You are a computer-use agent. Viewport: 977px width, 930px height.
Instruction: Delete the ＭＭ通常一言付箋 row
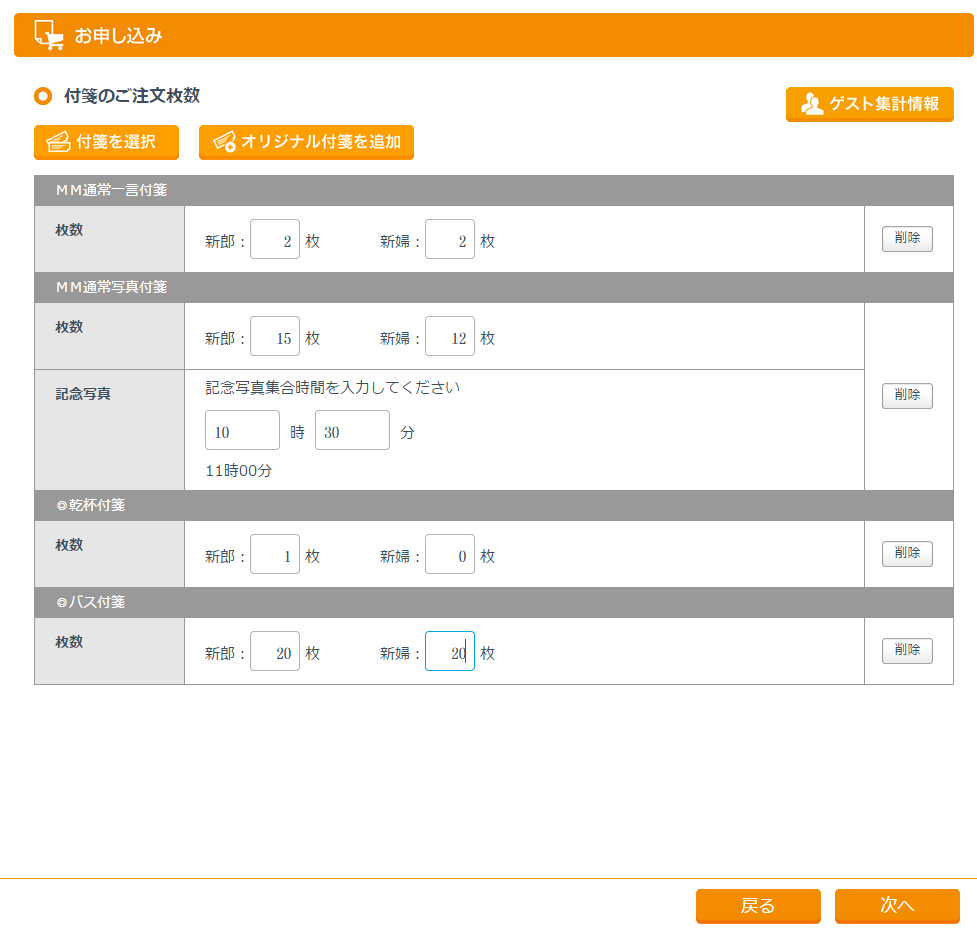[x=907, y=239]
